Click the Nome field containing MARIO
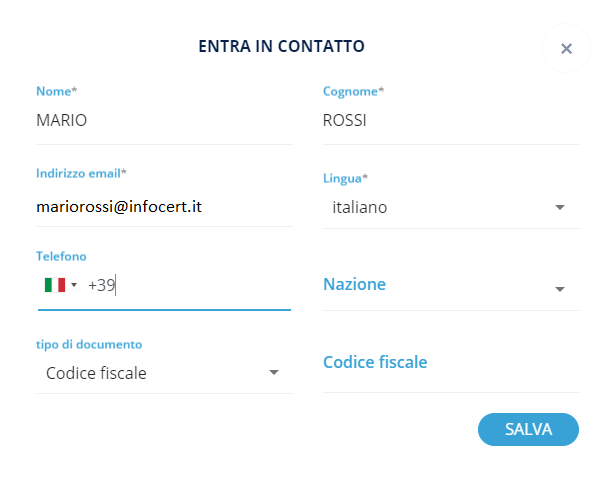Screen dimensions: 605x478 point(164,121)
